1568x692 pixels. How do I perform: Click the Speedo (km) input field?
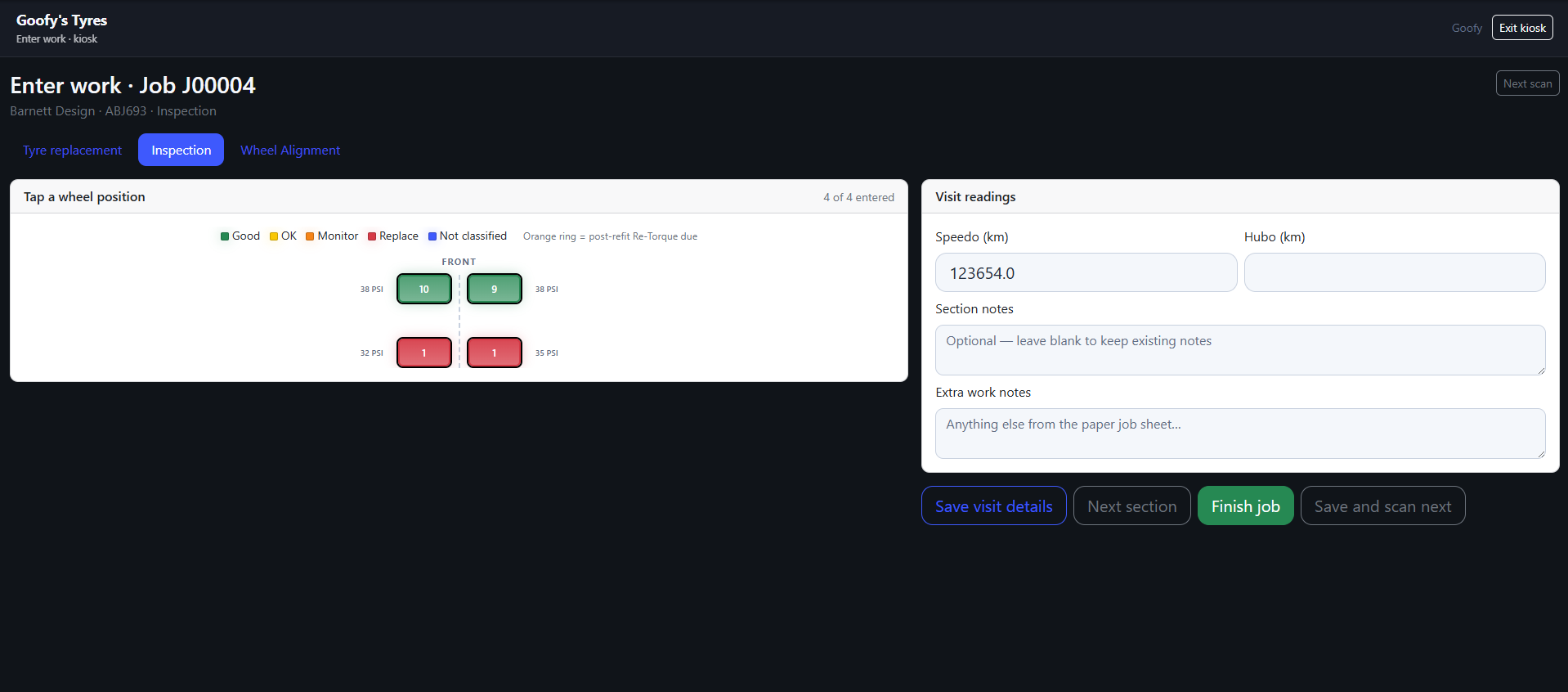coord(1086,272)
